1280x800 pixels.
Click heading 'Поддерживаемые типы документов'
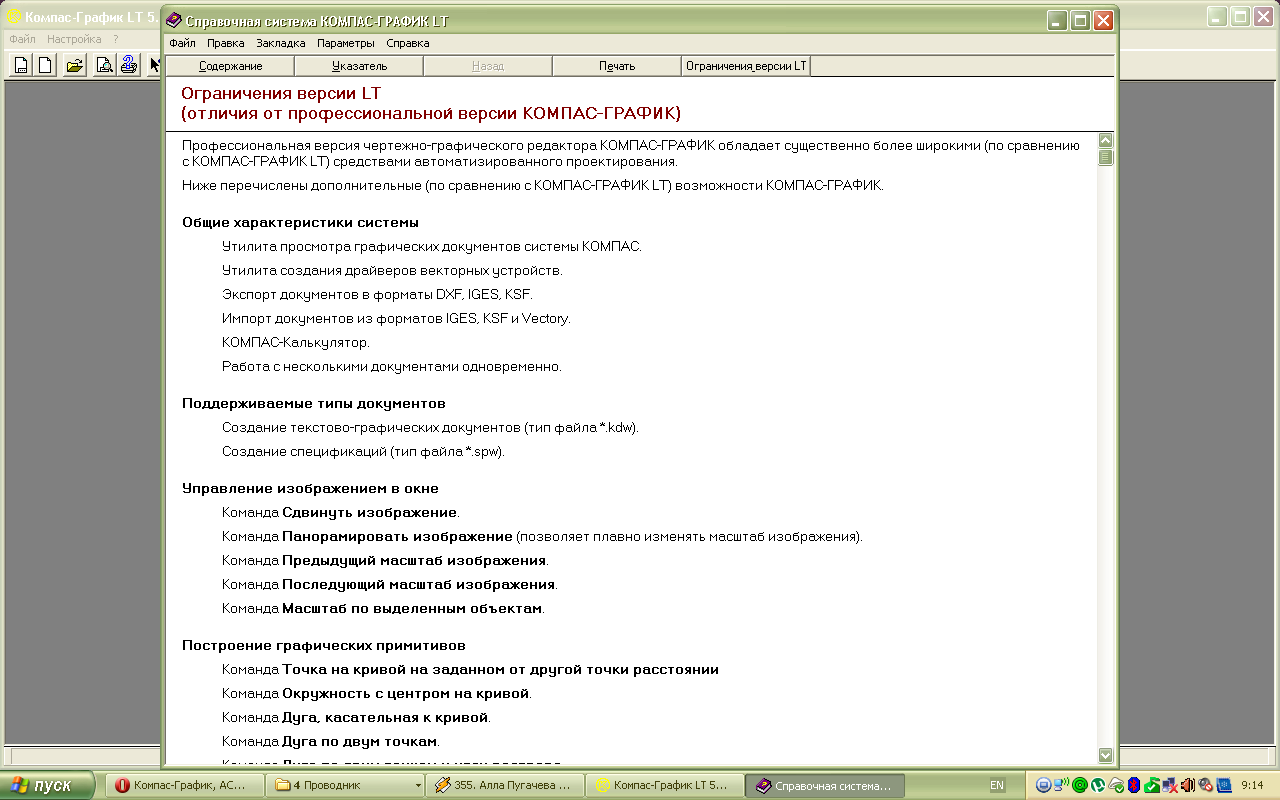[x=314, y=403]
